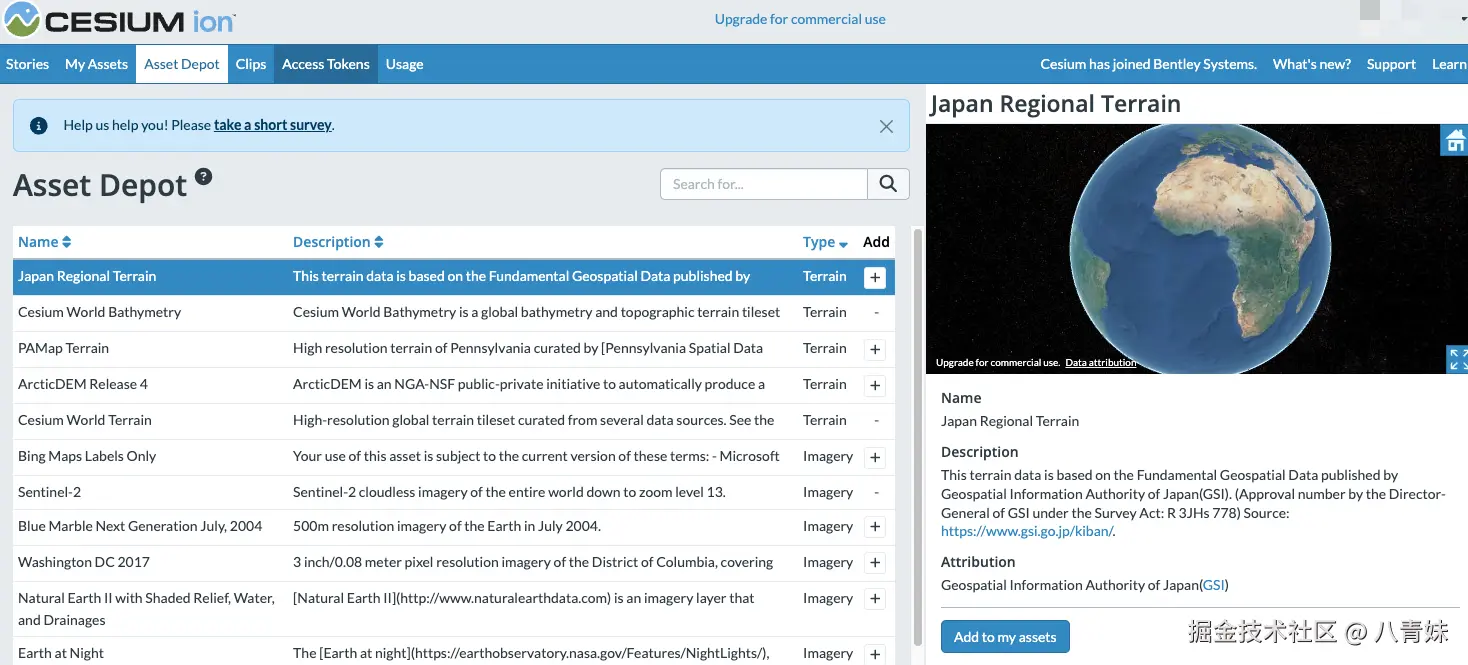
Task: Select ArcticDEM Release 4 row name
Action: click(83, 384)
